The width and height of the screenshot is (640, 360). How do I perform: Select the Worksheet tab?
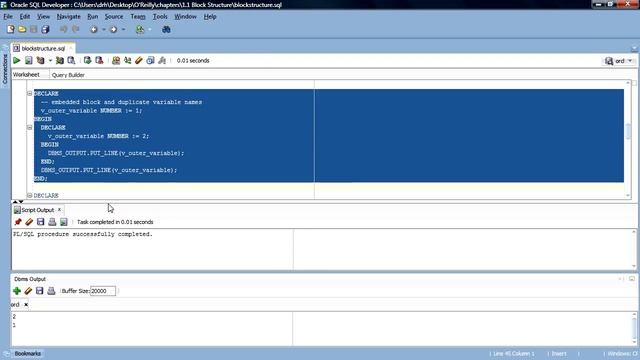[26, 75]
